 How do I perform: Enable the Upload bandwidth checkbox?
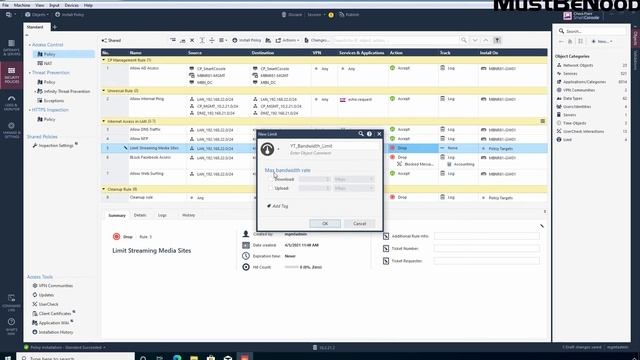(271, 188)
